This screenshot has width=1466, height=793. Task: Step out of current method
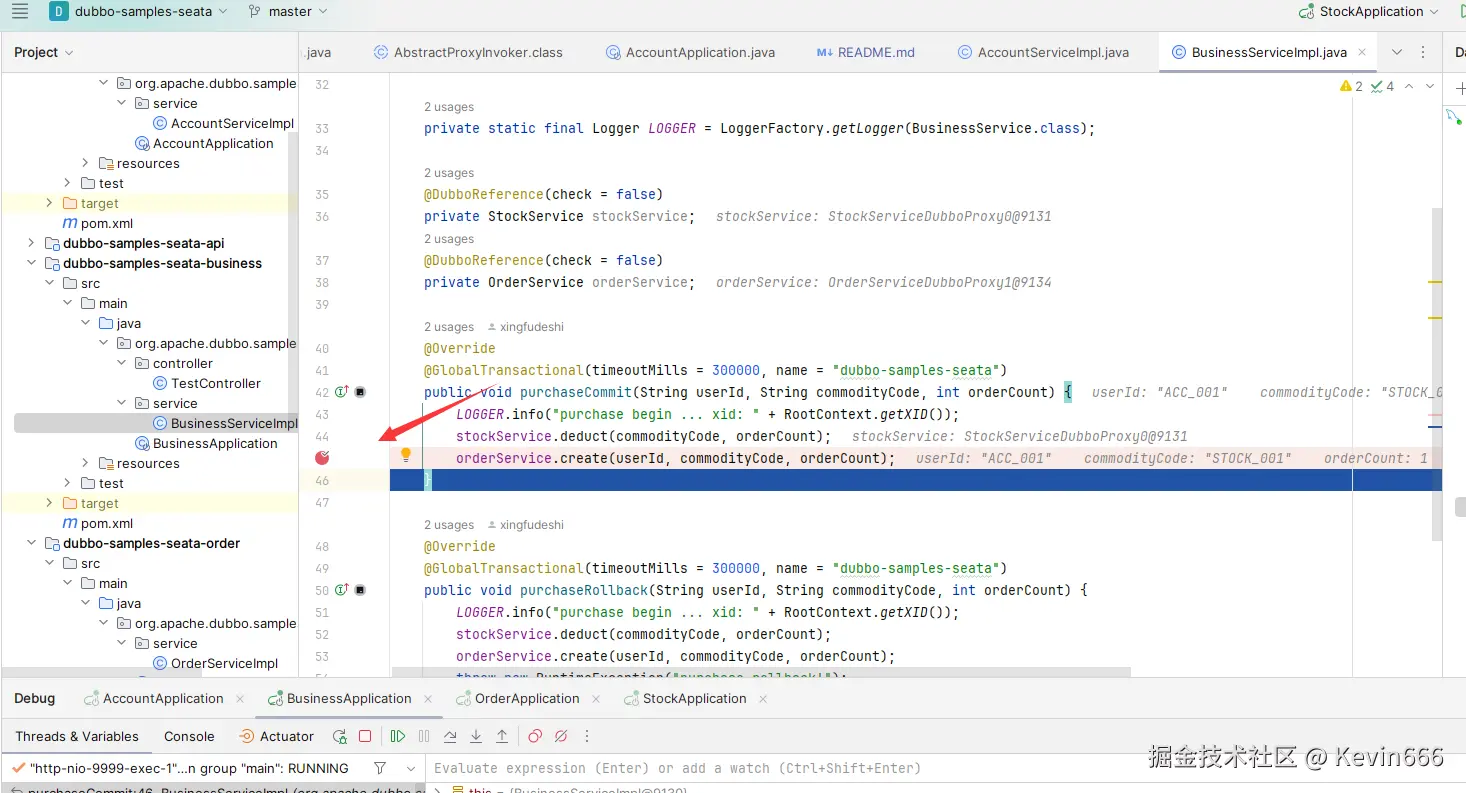pos(502,737)
